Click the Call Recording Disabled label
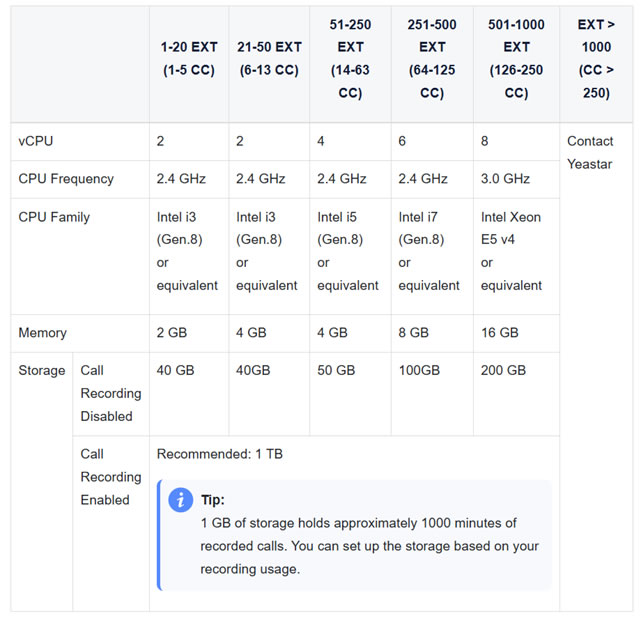Viewport: 642px width, 617px height. pos(107,393)
